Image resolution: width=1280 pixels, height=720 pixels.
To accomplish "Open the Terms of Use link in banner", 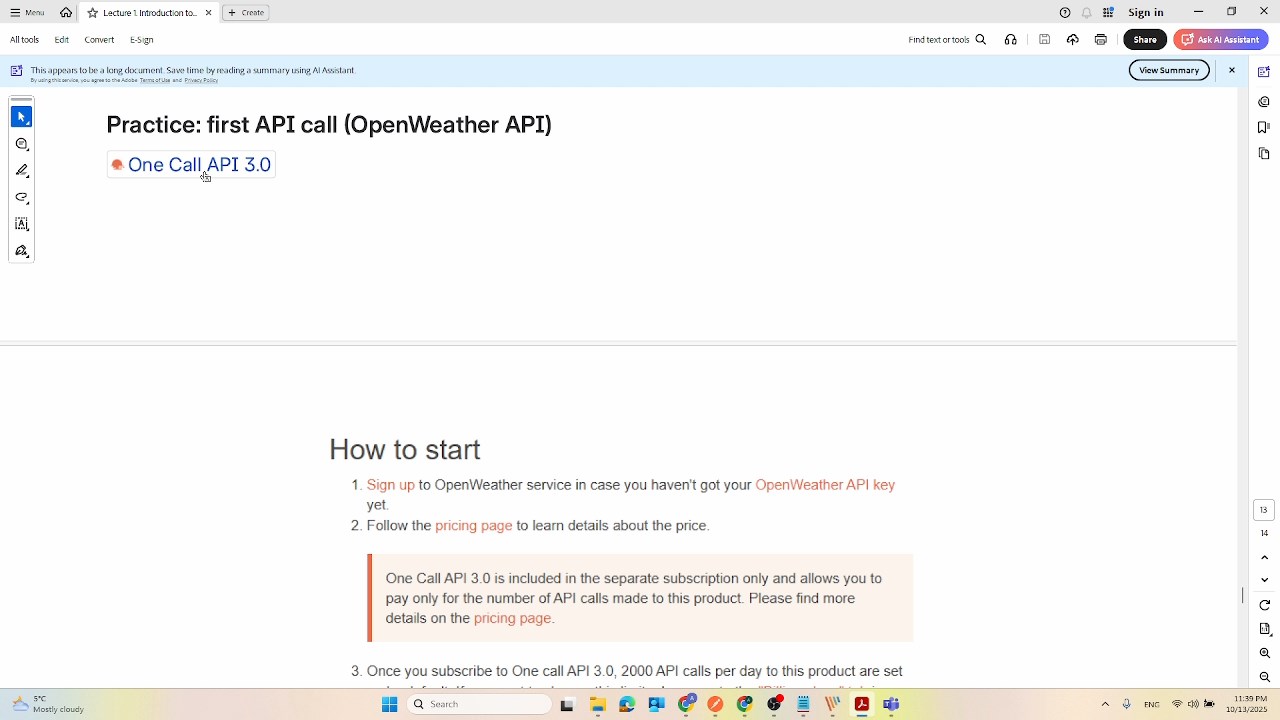I will (x=155, y=80).
